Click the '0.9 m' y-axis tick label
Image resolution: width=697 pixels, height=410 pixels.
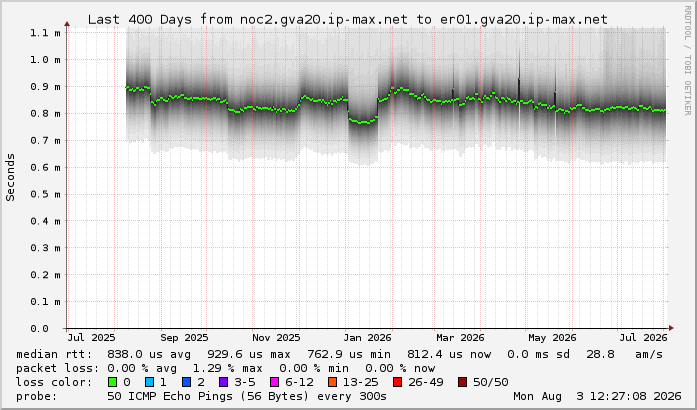click(45, 87)
